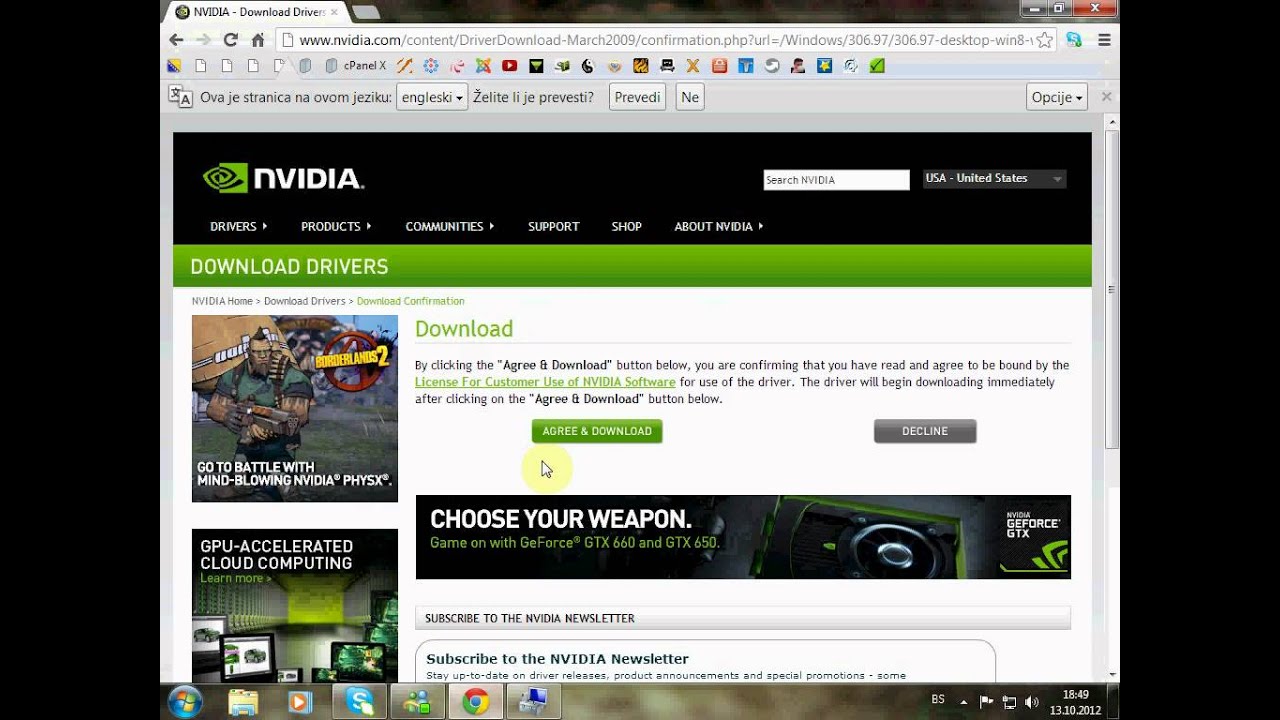Image resolution: width=1280 pixels, height=720 pixels.
Task: Open the green checkmark bookmark icon
Action: [x=876, y=66]
